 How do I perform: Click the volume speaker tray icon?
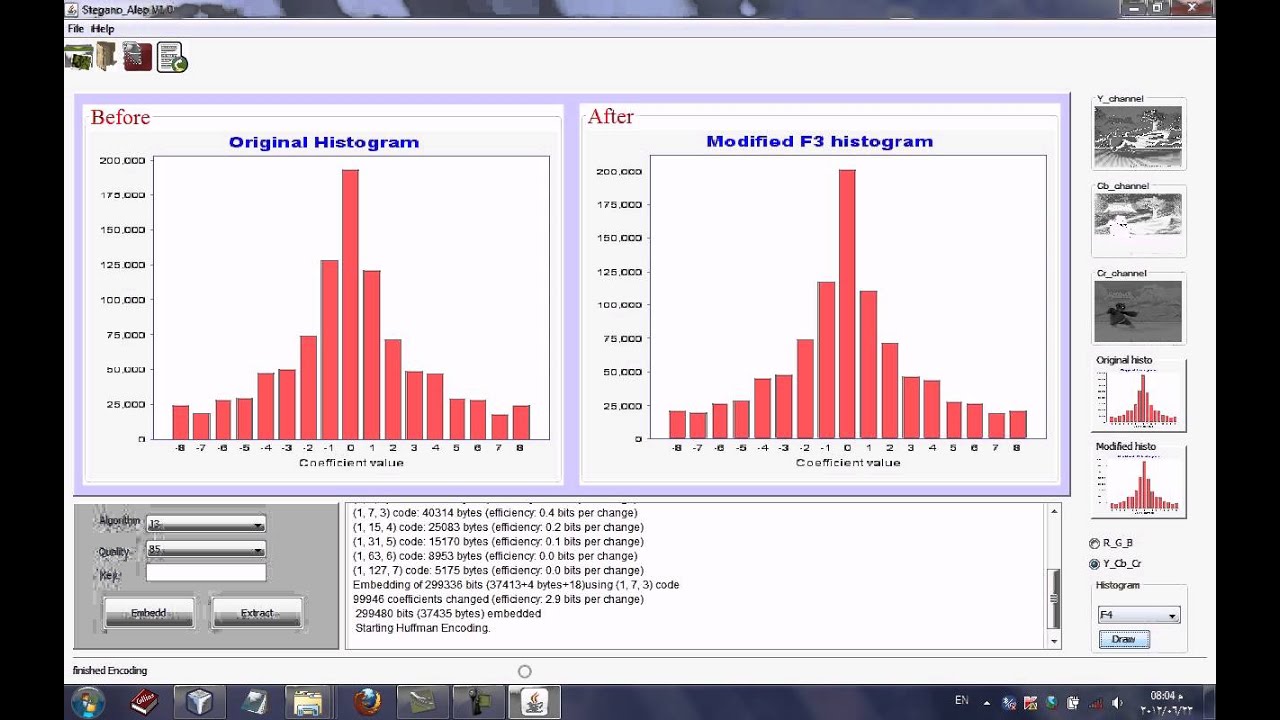click(x=1117, y=703)
